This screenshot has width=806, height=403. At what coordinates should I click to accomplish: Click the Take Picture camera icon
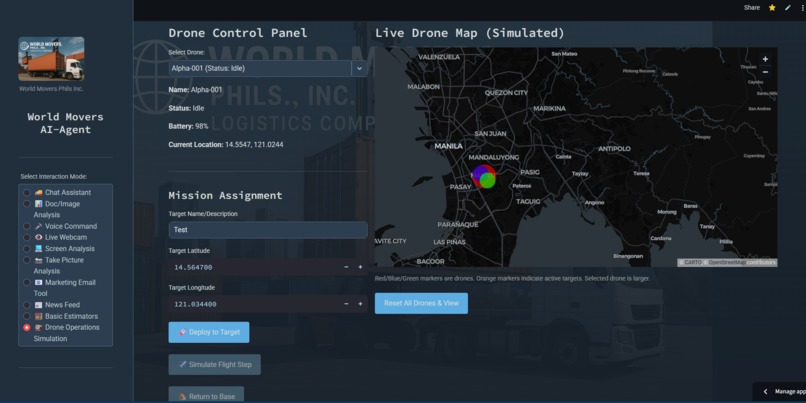coord(39,260)
